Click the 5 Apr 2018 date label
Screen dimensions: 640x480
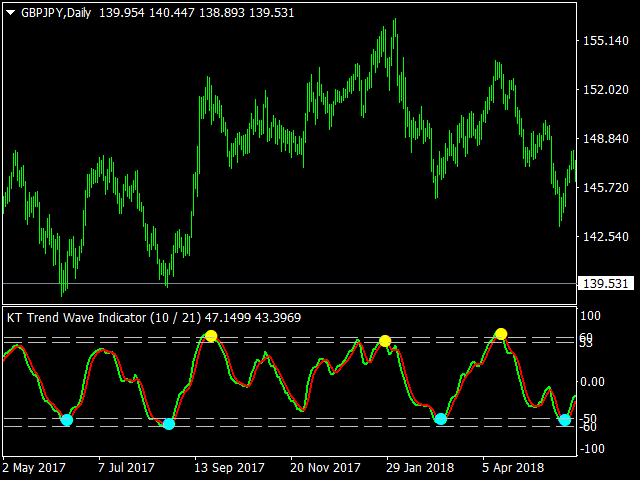pyautogui.click(x=513, y=467)
